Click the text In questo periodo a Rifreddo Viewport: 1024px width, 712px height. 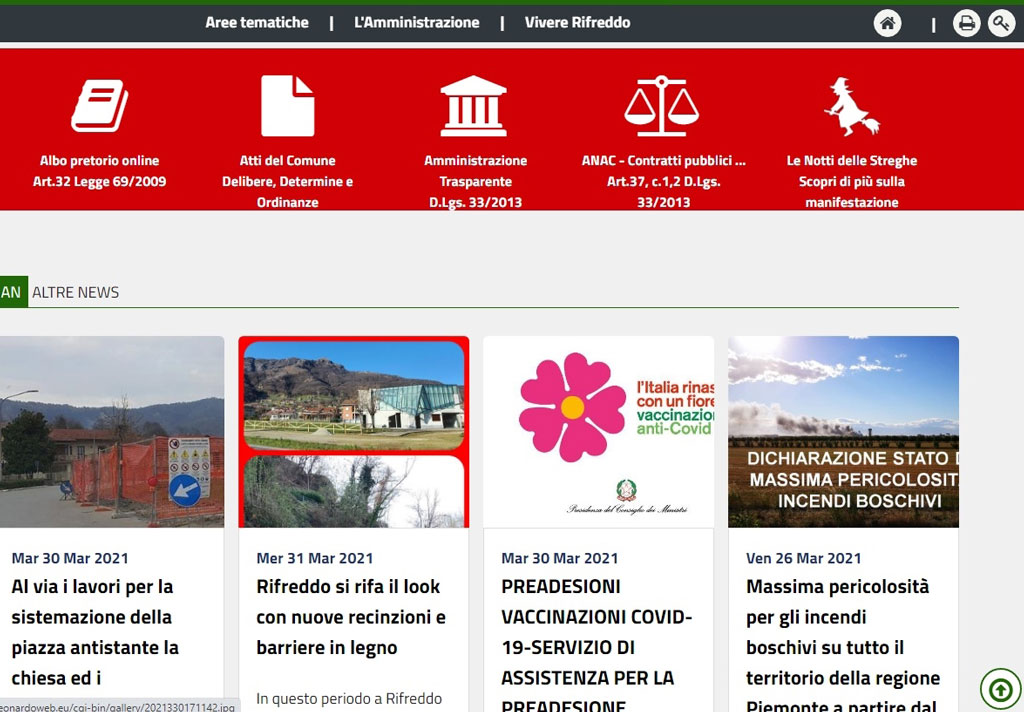pyautogui.click(x=349, y=699)
